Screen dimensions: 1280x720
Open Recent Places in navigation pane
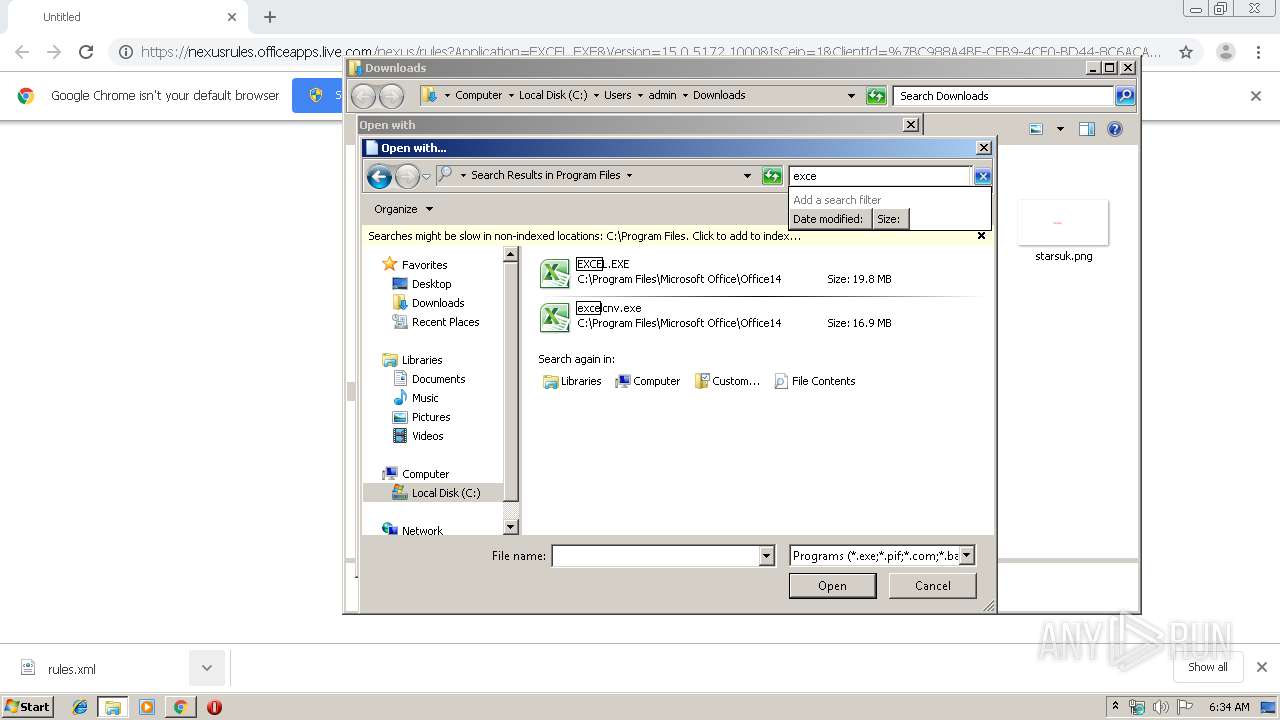[445, 322]
